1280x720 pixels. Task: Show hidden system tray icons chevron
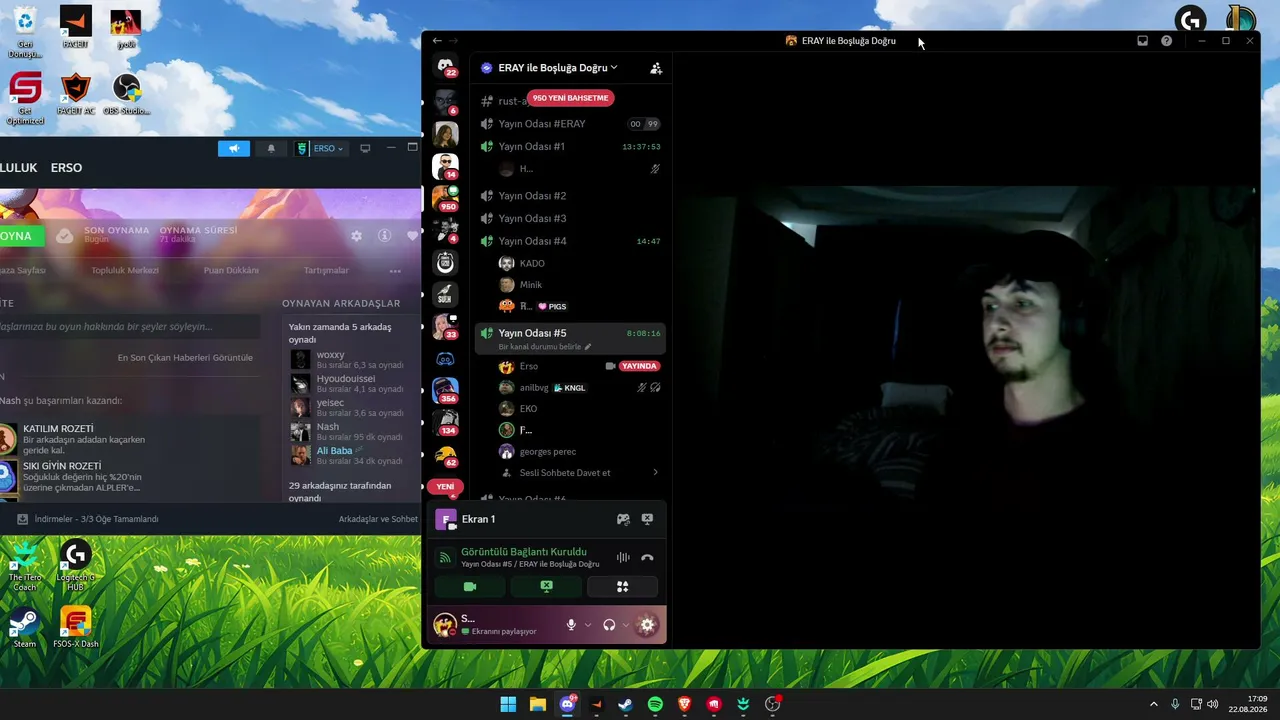[1153, 704]
